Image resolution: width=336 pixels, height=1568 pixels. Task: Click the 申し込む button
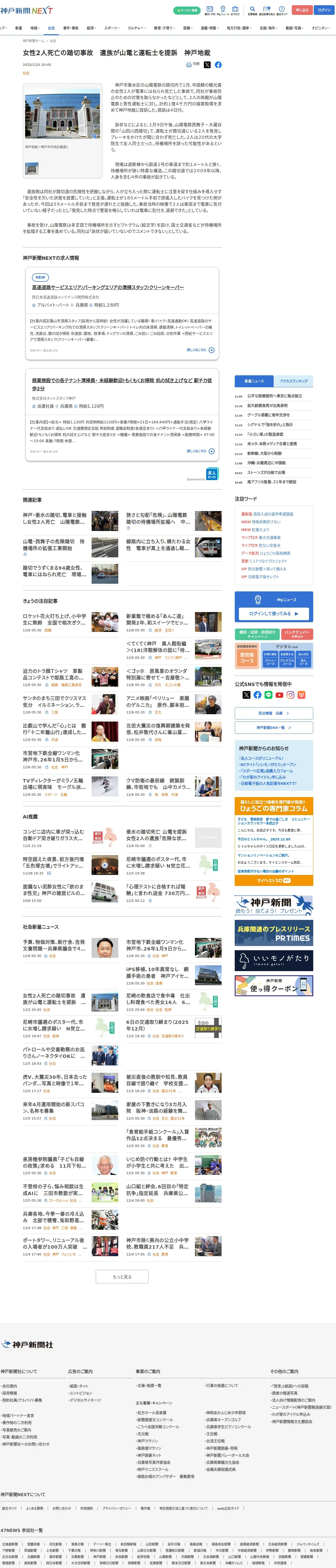pyautogui.click(x=302, y=10)
